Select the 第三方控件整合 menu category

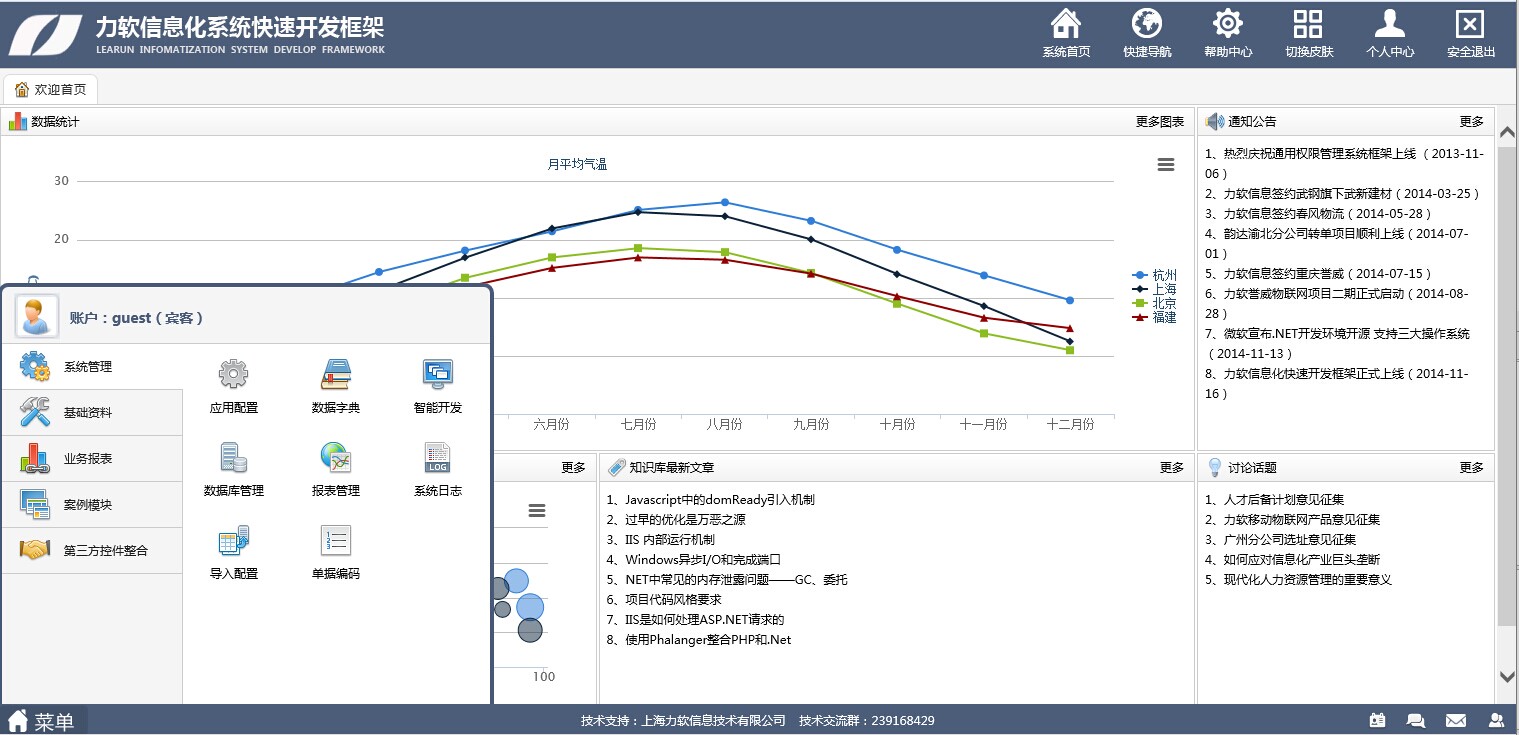click(92, 551)
